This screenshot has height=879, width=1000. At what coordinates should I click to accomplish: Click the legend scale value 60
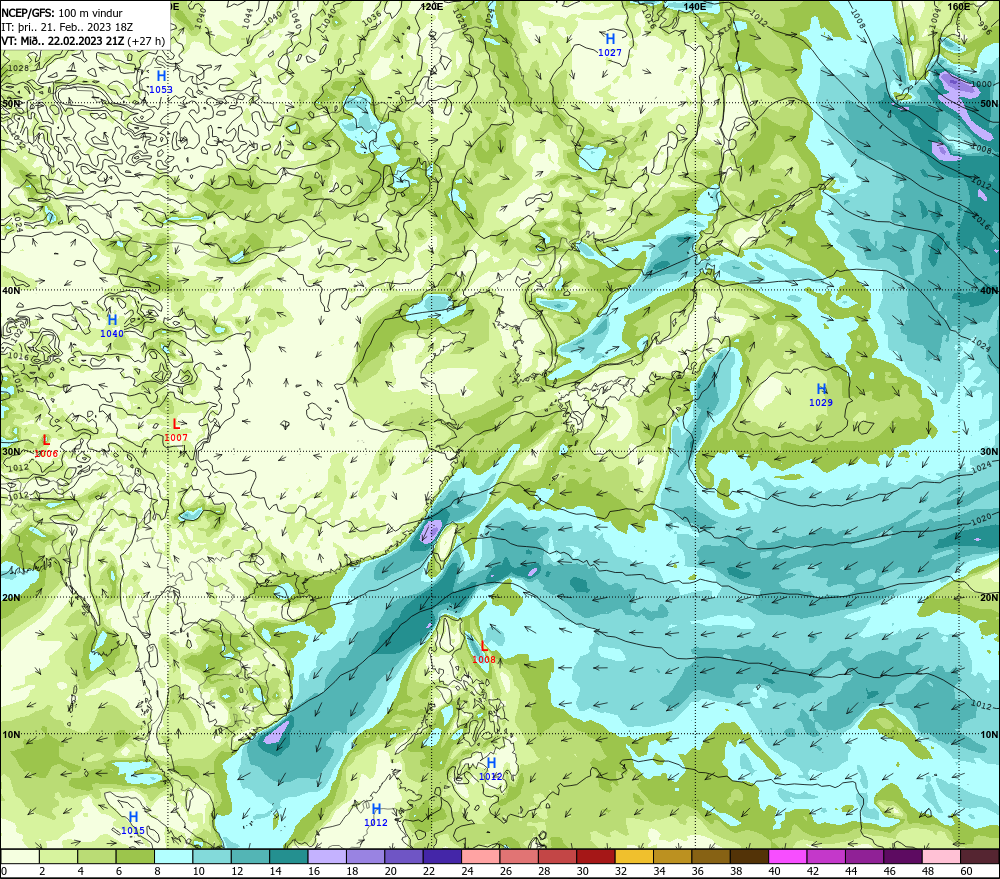(966, 871)
